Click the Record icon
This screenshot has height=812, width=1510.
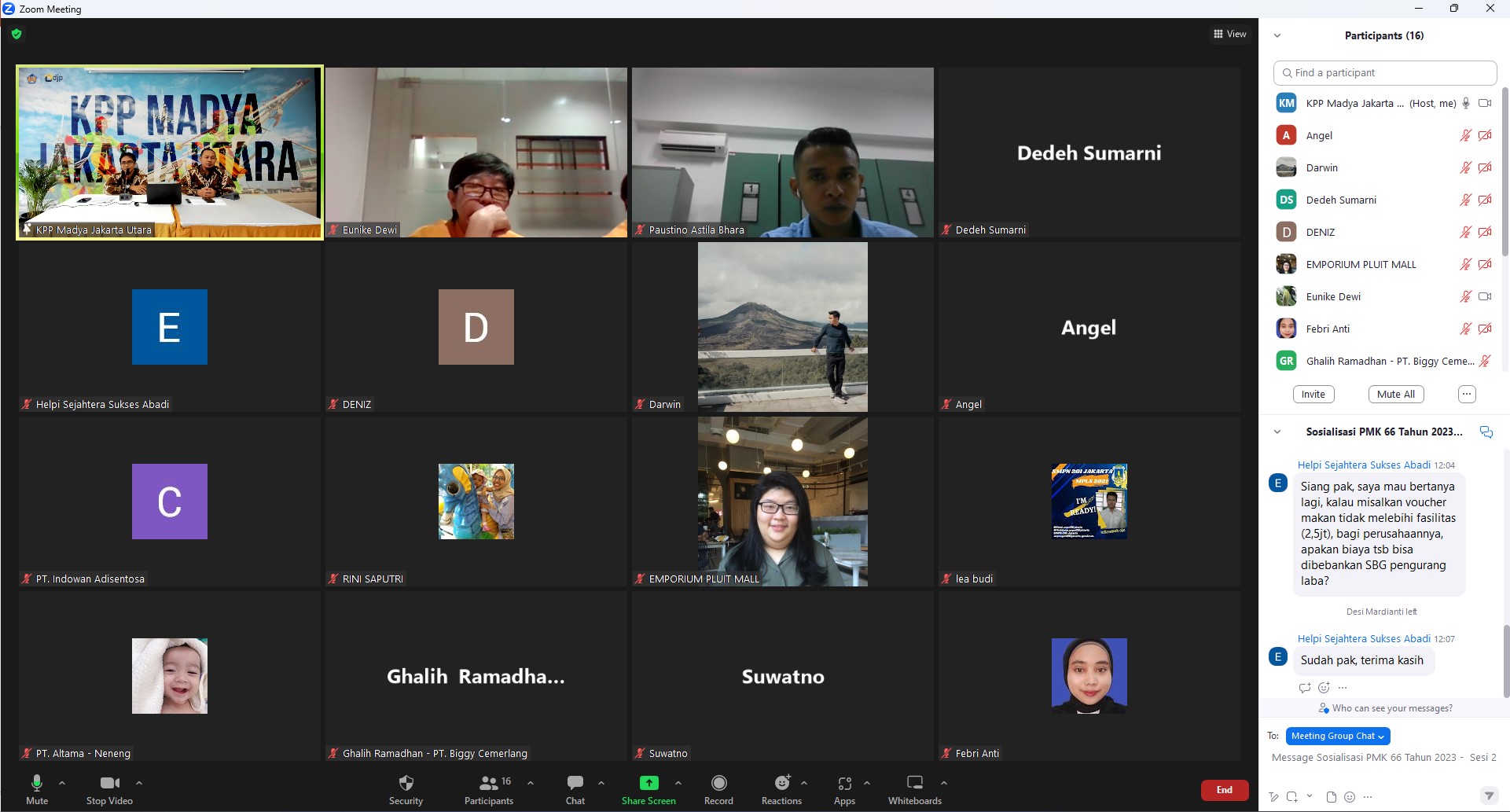(x=718, y=788)
